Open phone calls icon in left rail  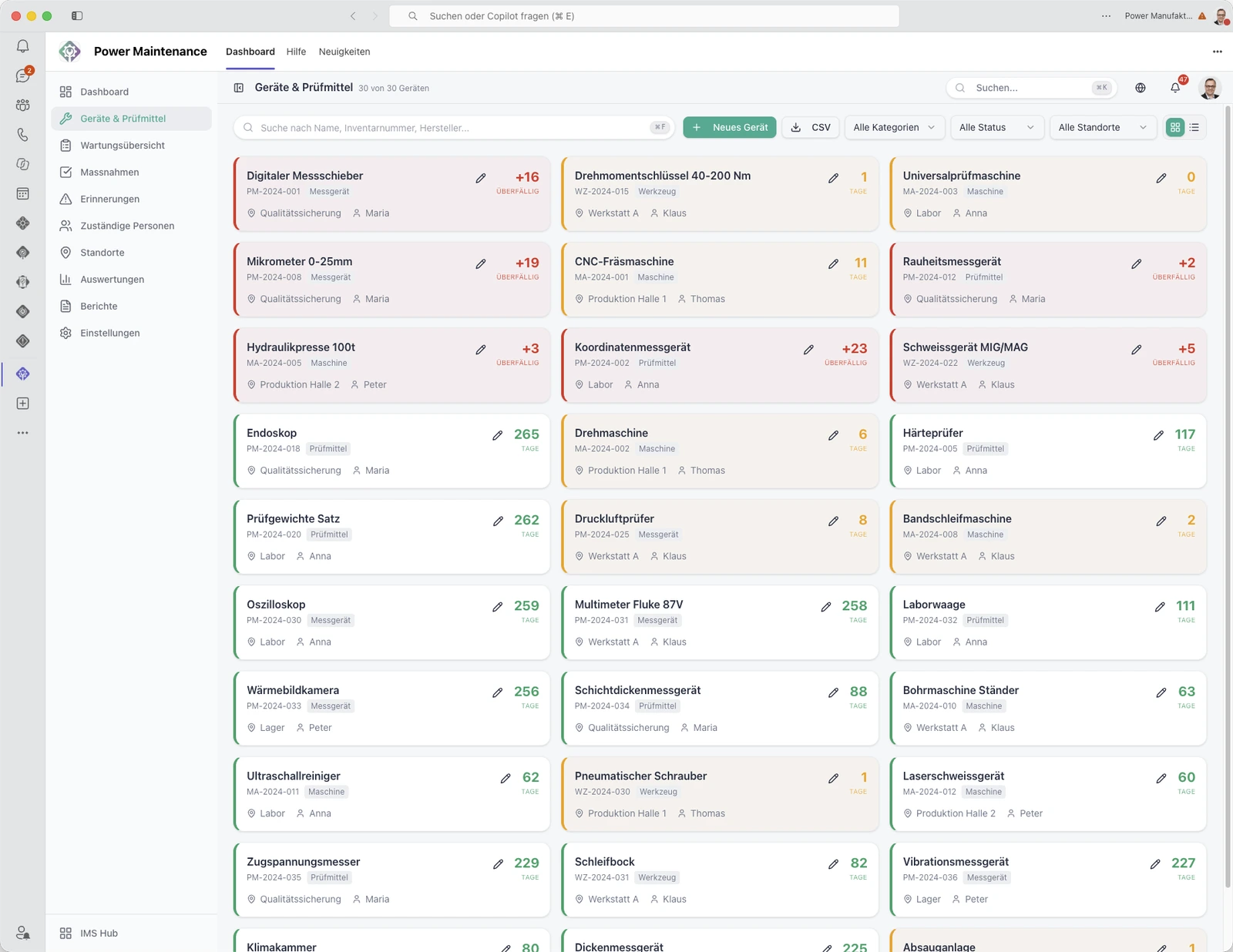coord(23,135)
